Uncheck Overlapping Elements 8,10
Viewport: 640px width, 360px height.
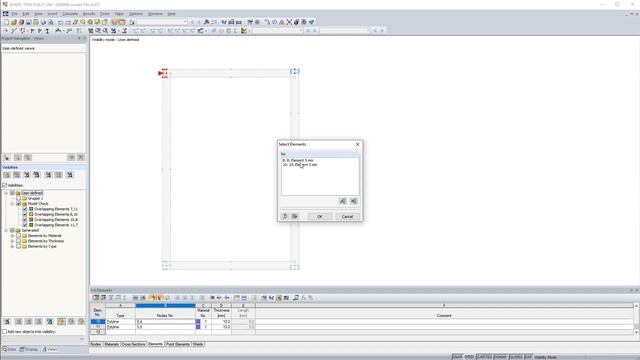coord(24,214)
